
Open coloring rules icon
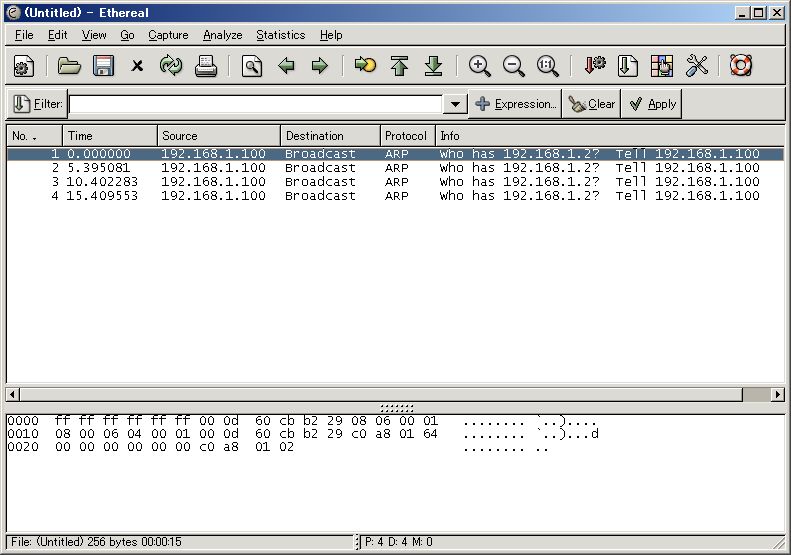coord(662,66)
